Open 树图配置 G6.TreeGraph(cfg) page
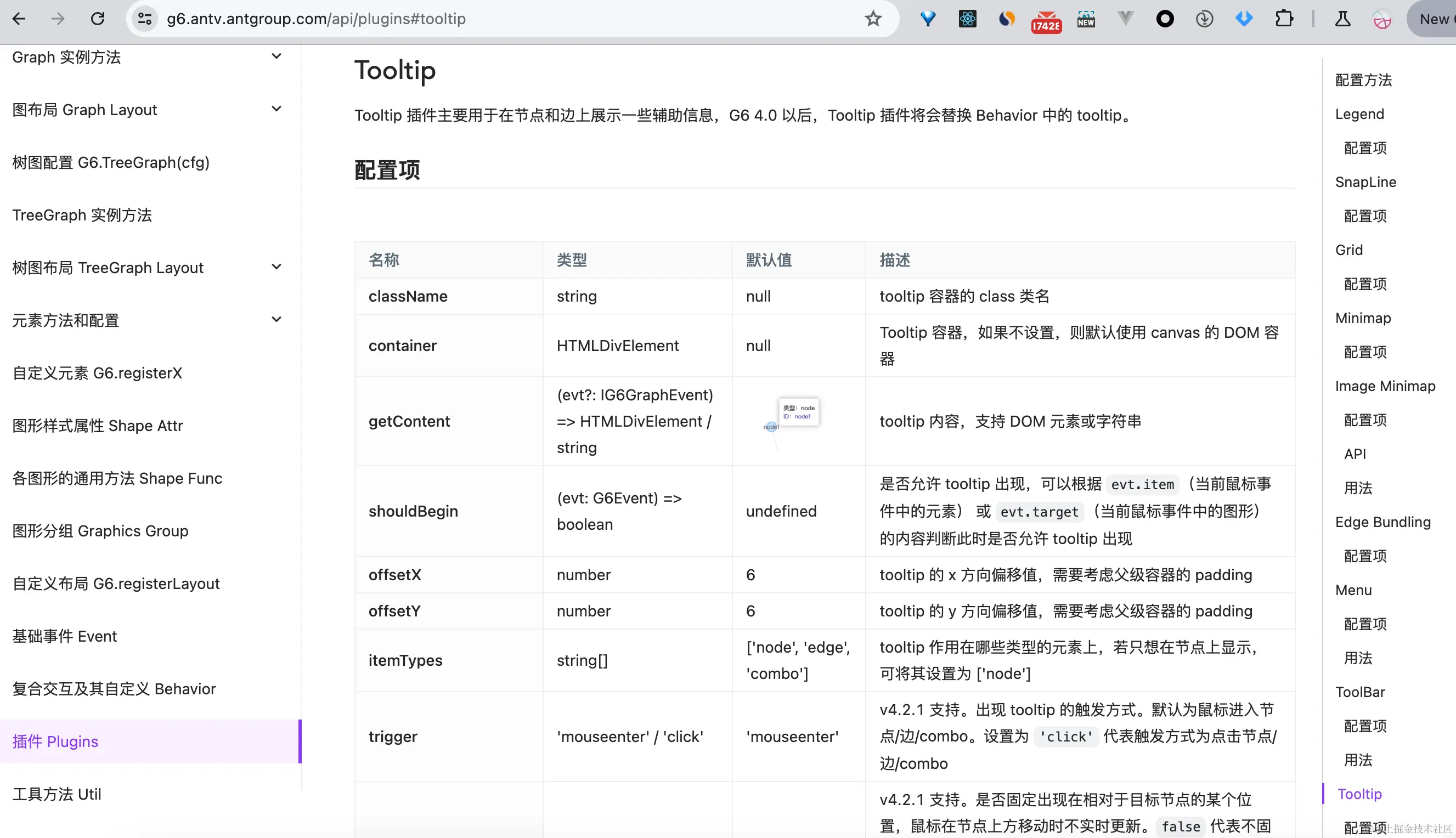The width and height of the screenshot is (1456, 838). (x=111, y=162)
